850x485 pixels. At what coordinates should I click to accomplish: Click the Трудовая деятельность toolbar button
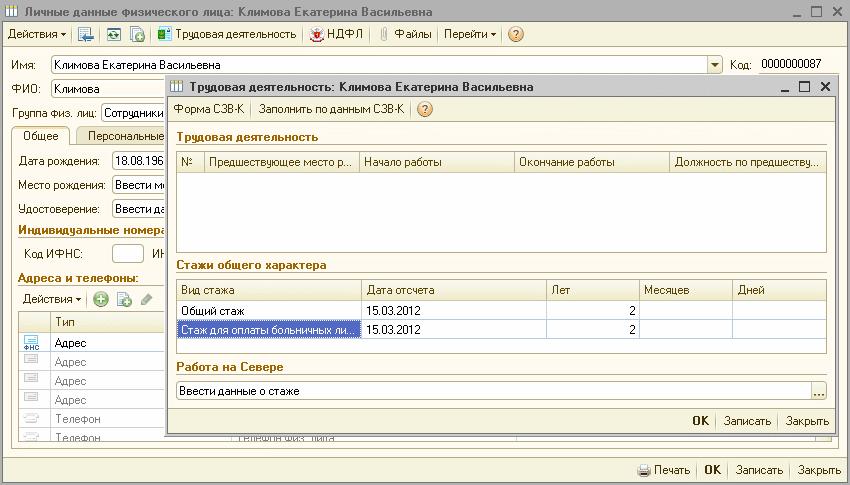coord(227,34)
